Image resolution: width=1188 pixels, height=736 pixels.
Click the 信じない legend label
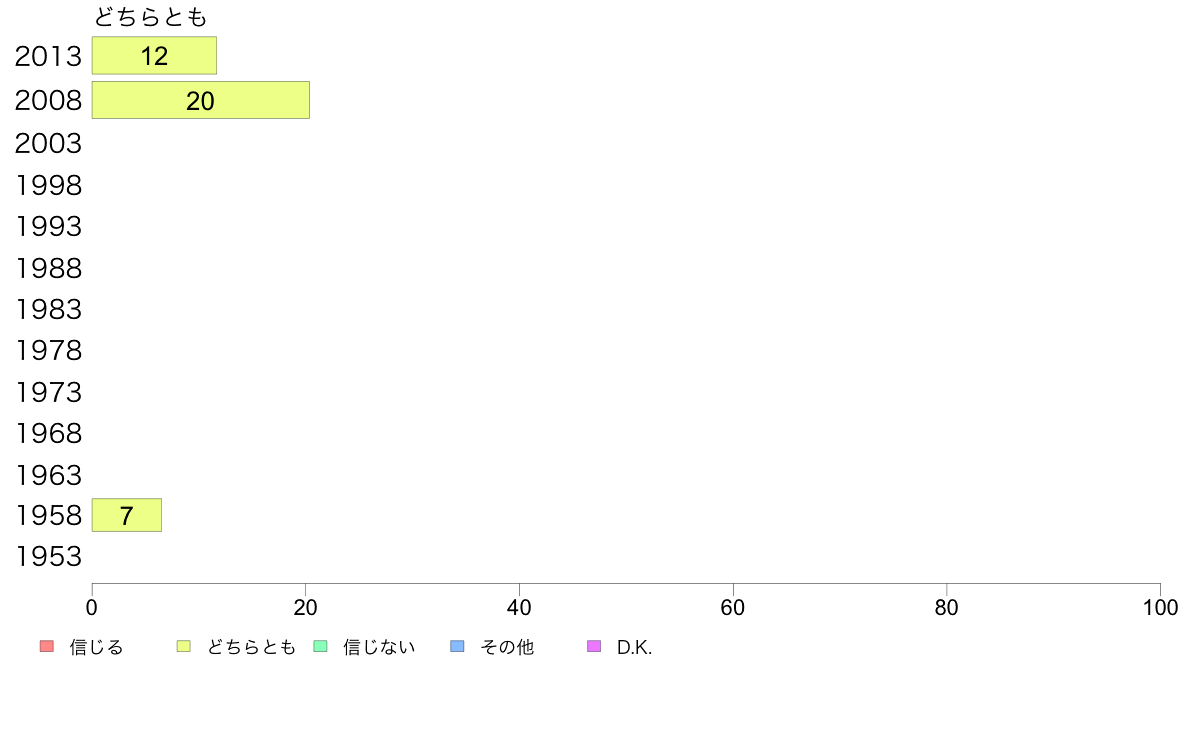379,647
